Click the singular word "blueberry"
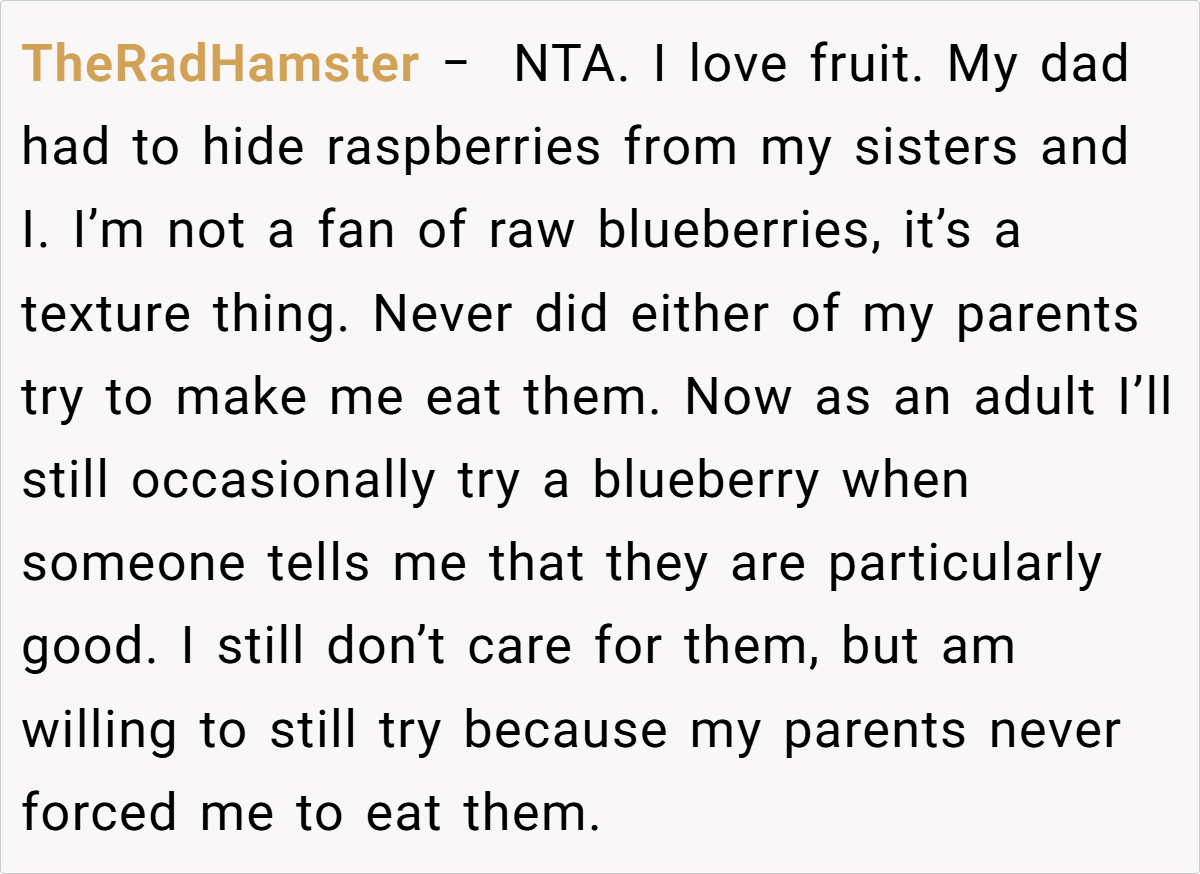1200x874 pixels. (x=706, y=481)
